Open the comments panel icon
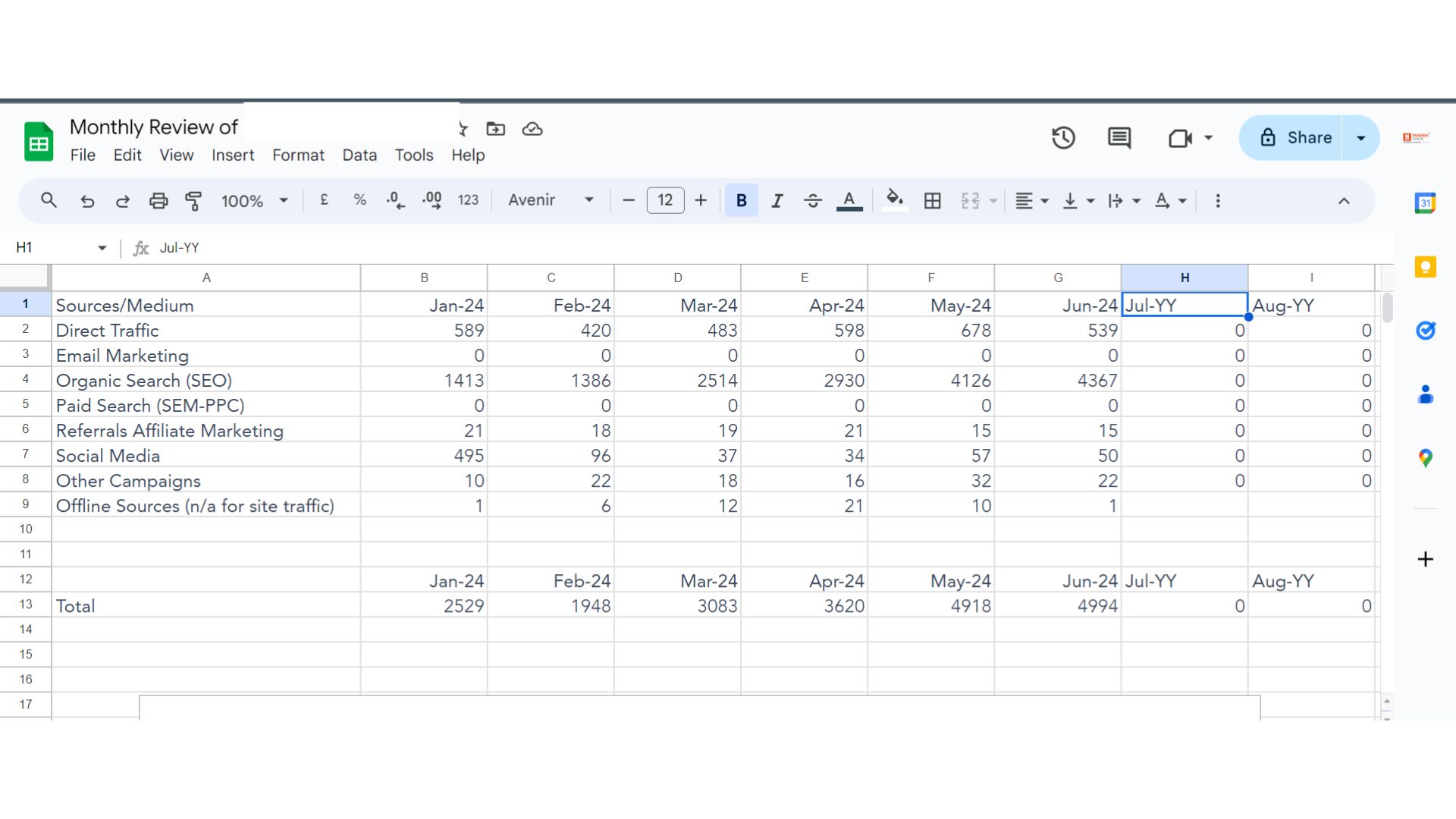 (x=1119, y=138)
